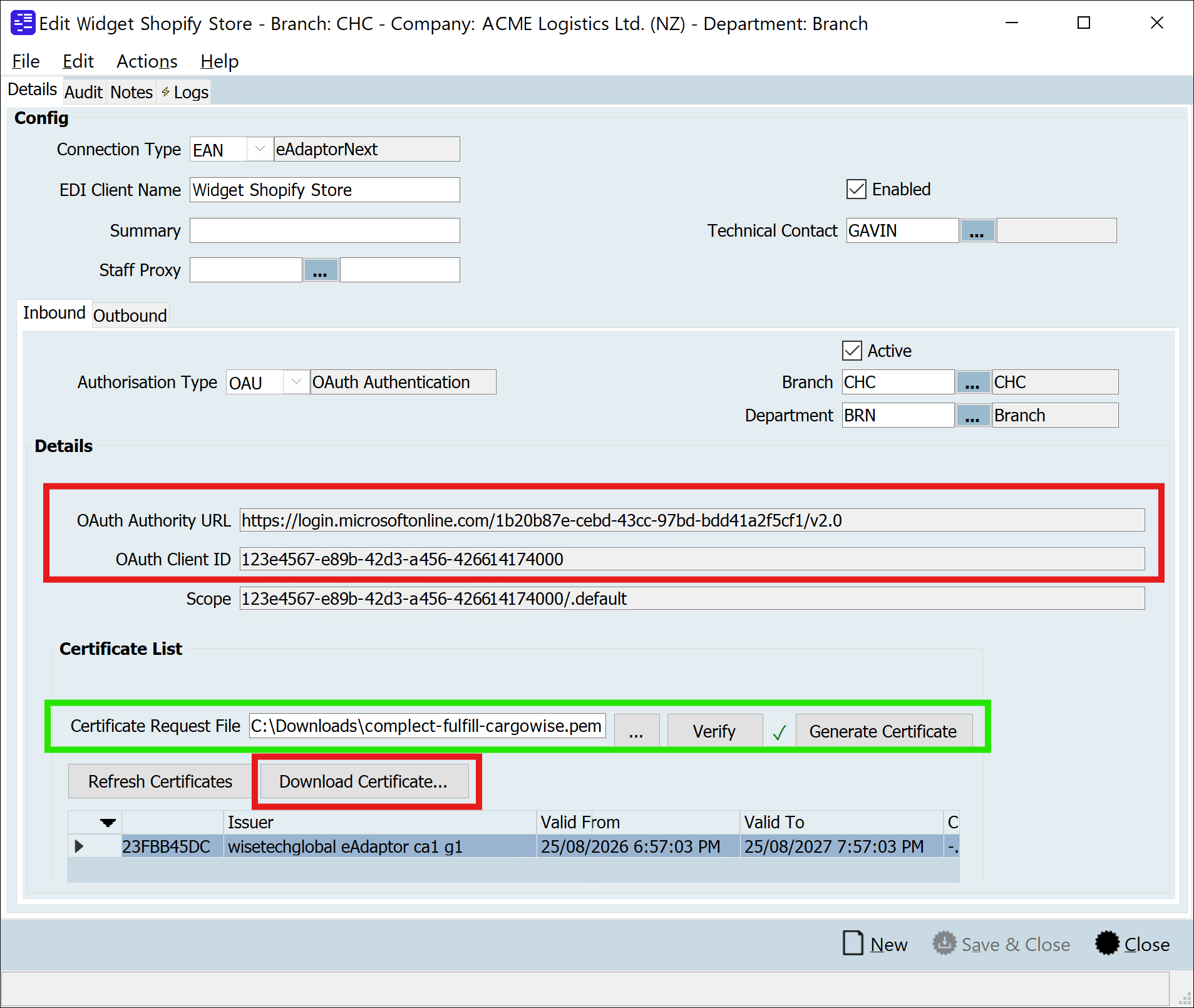The width and height of the screenshot is (1194, 1008).
Task: Open the Branch lookup ellipsis button
Action: point(972,382)
